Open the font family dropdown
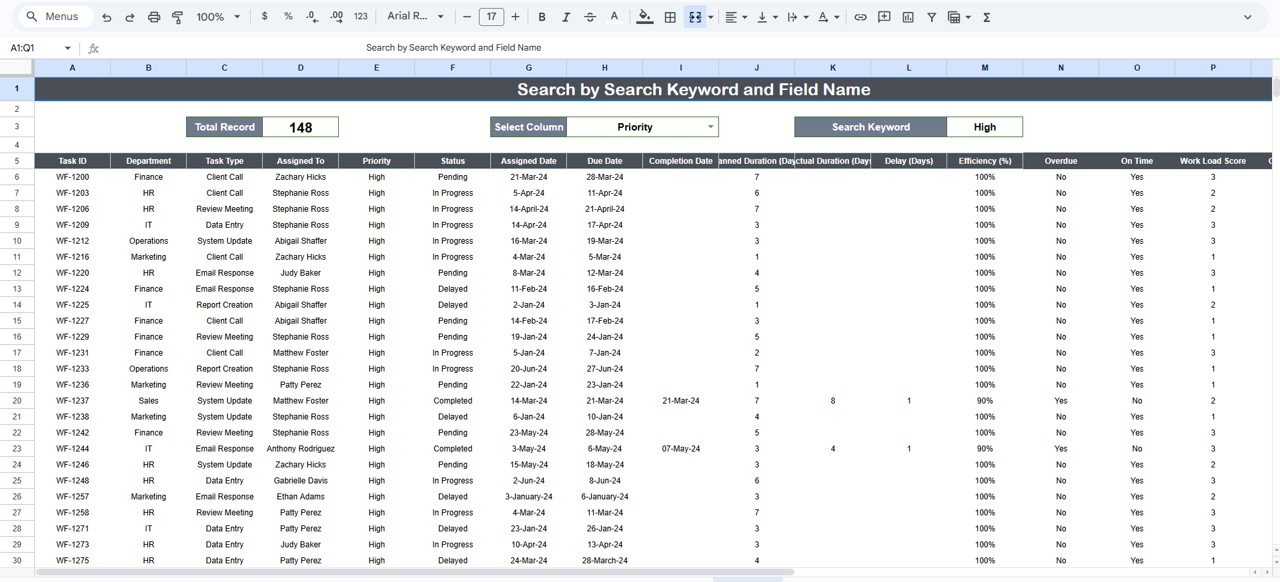The height and width of the screenshot is (582, 1280). (x=415, y=16)
